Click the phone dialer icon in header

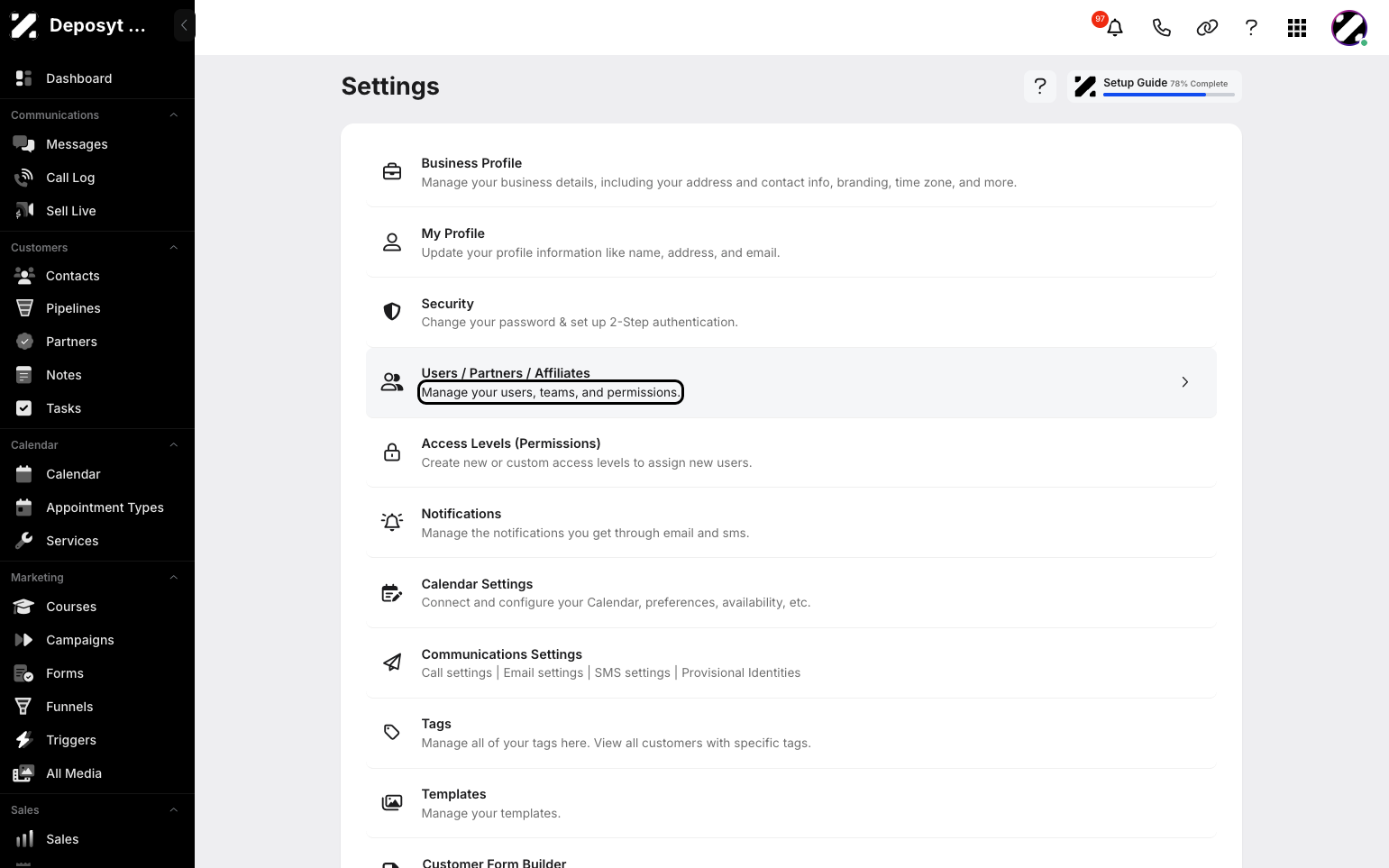tap(1161, 28)
